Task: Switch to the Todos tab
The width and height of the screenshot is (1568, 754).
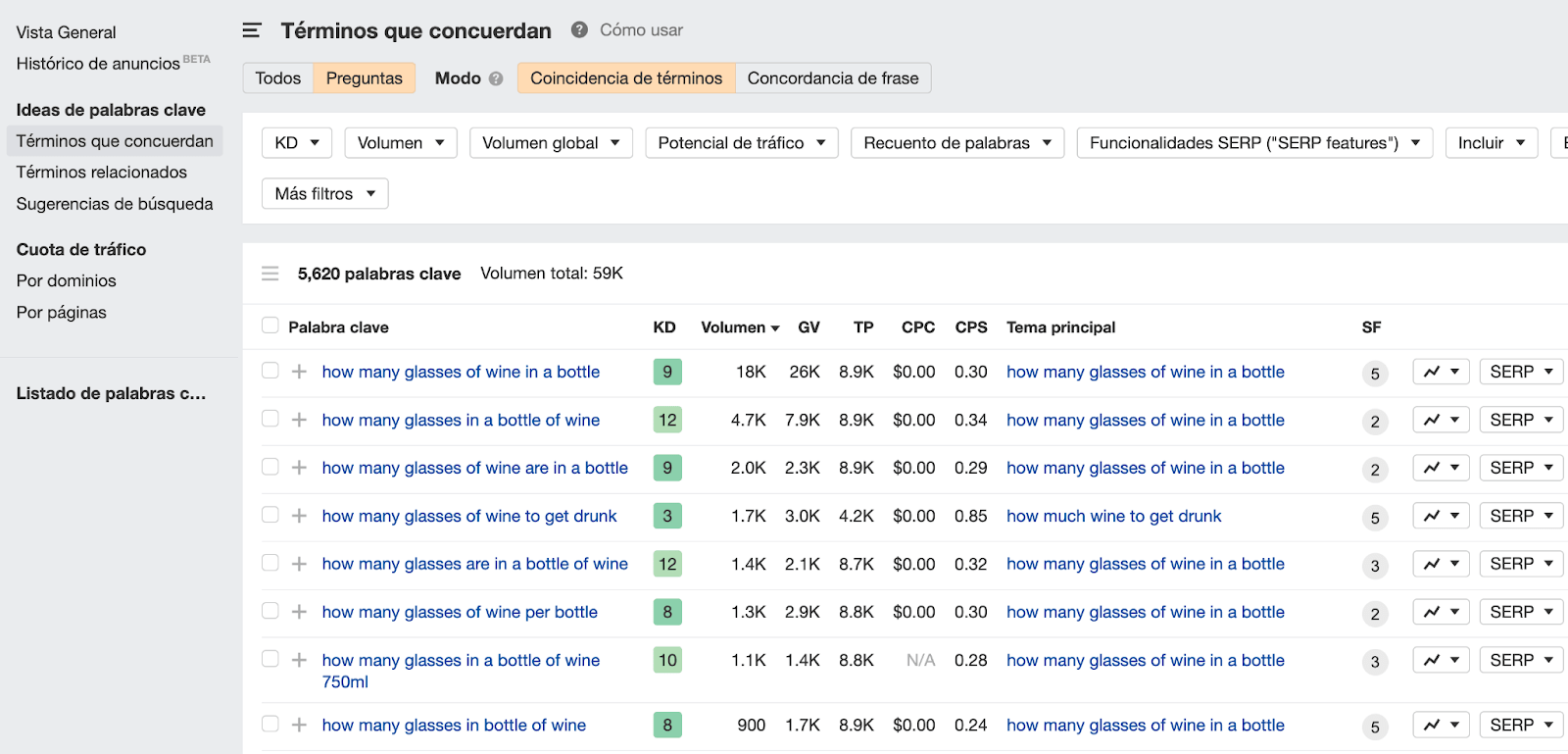Action: [x=278, y=78]
